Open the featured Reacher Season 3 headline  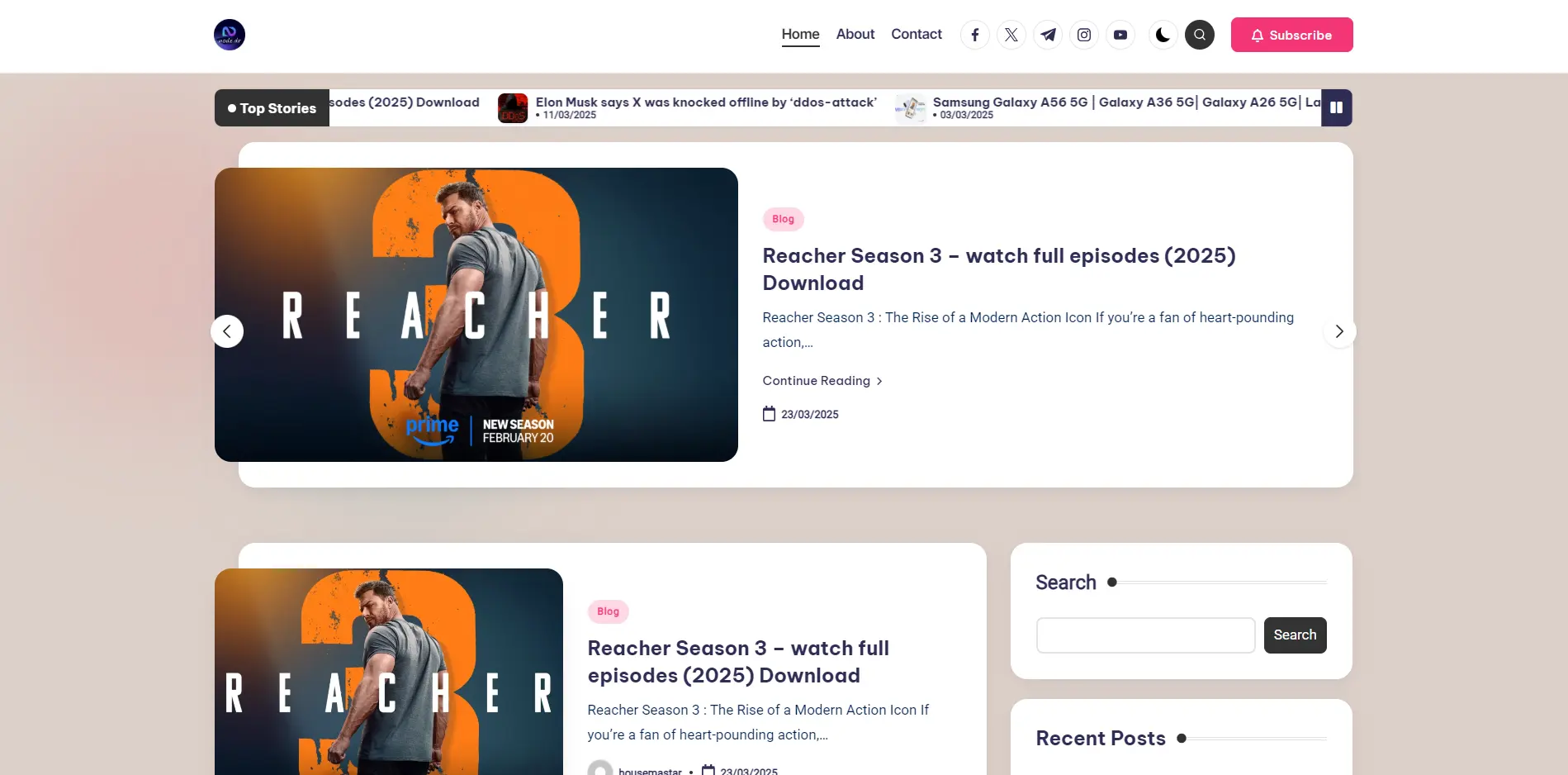pos(998,269)
